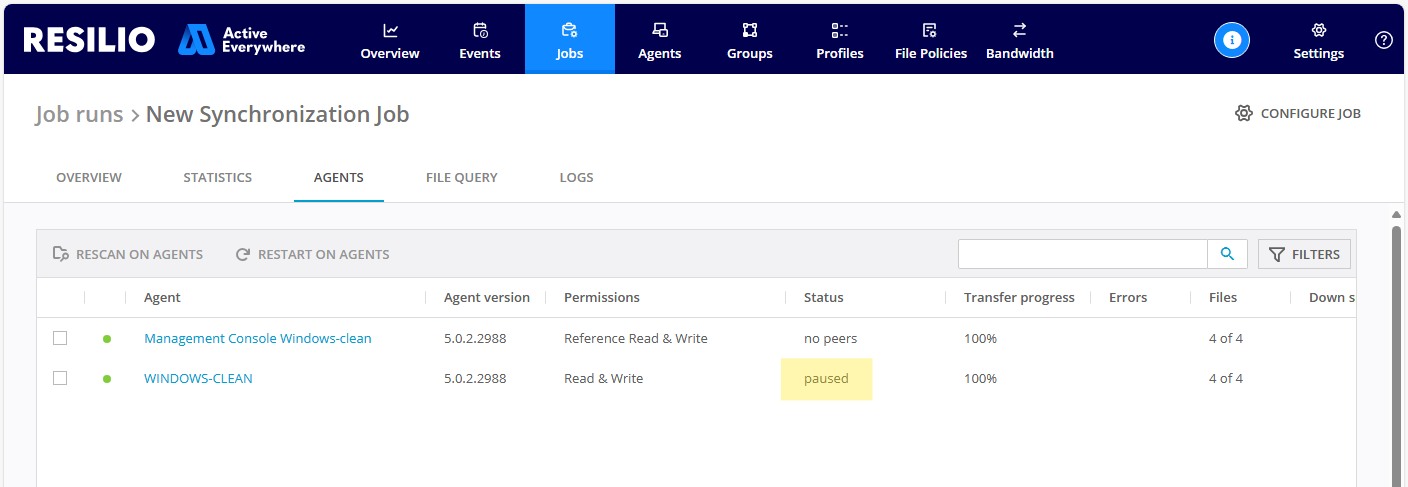Go to the Agents navigation icon
The width and height of the screenshot is (1408, 487).
click(x=660, y=31)
